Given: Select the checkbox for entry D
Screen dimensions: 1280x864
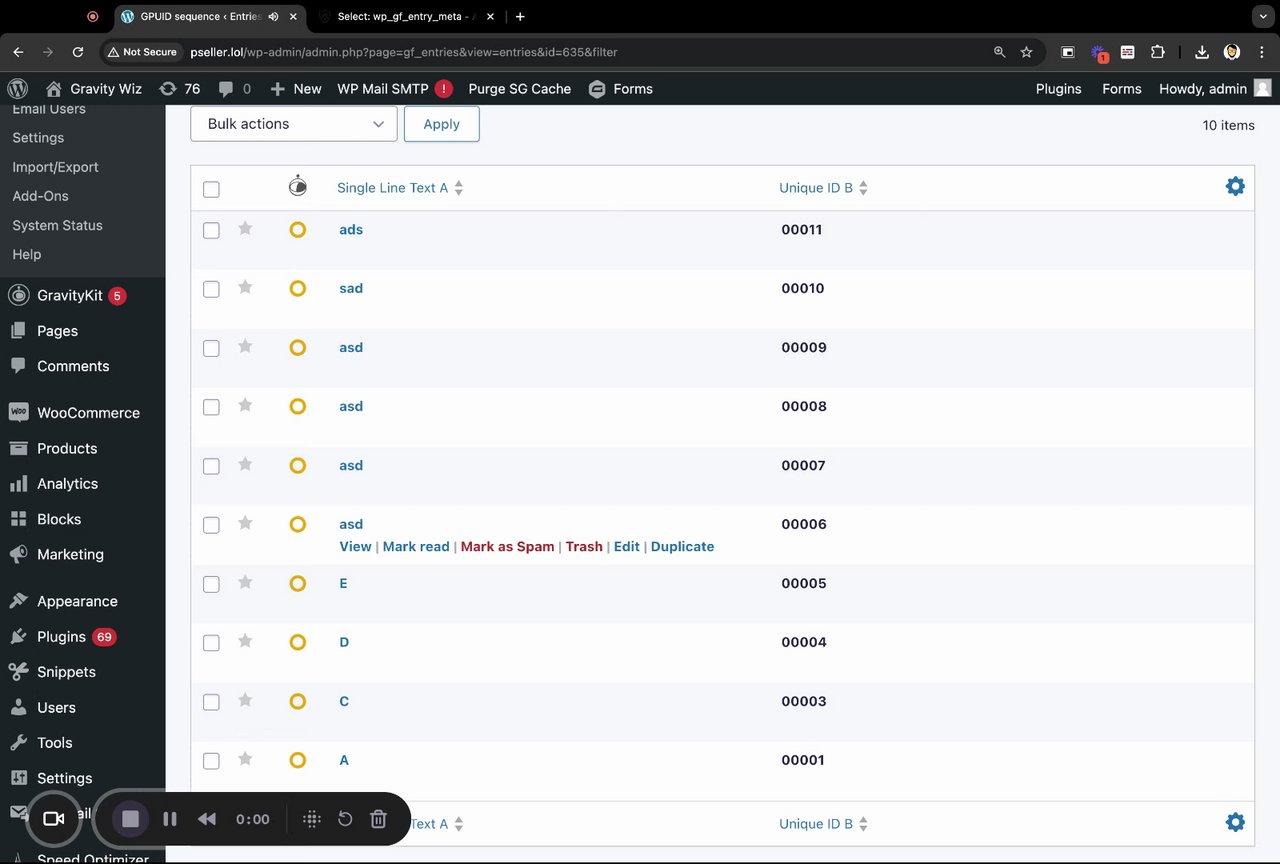Looking at the screenshot, I should [x=211, y=643].
